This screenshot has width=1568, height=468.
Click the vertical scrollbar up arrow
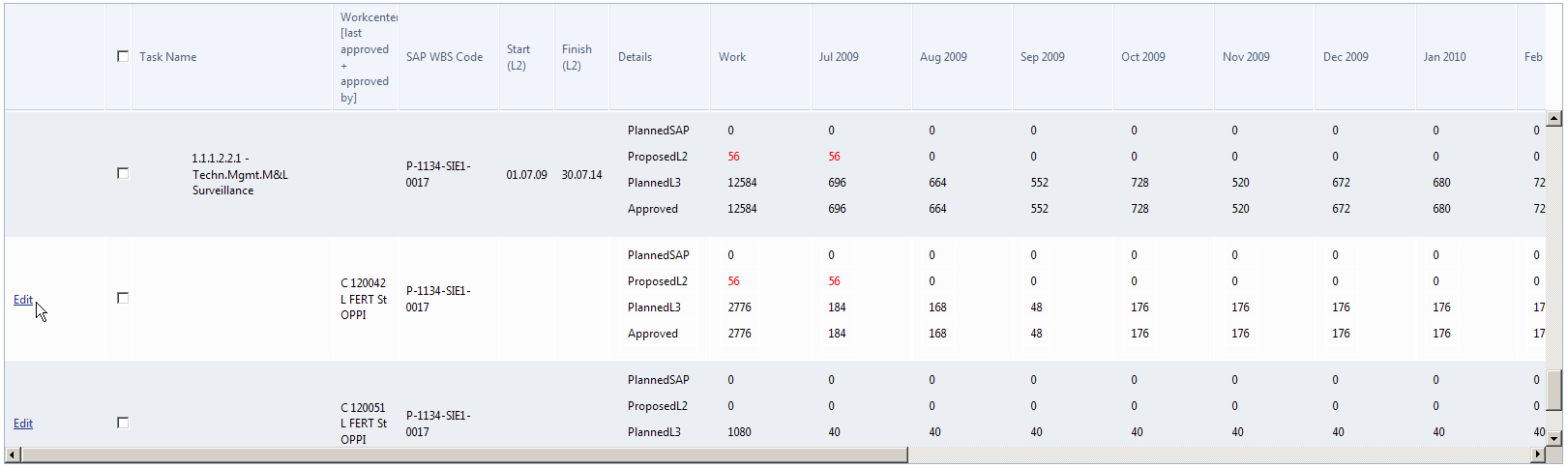(x=1553, y=119)
